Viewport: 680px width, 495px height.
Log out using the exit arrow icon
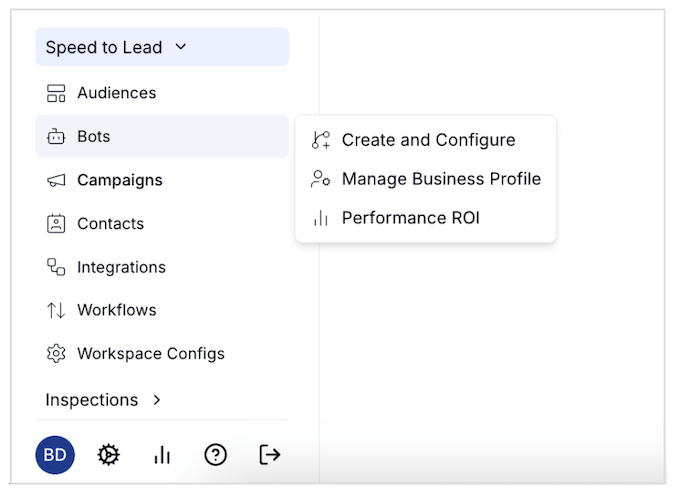(x=269, y=455)
